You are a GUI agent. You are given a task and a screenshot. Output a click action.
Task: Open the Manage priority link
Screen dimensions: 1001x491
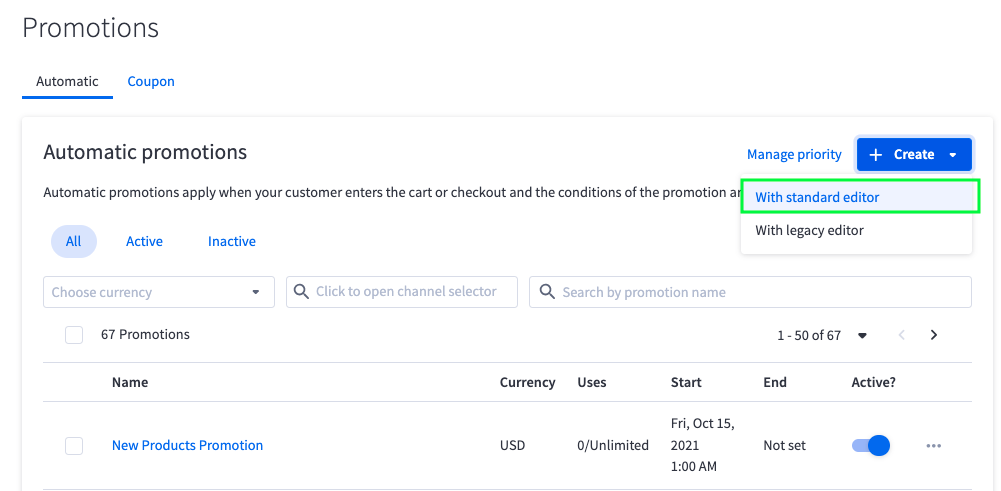(x=794, y=155)
